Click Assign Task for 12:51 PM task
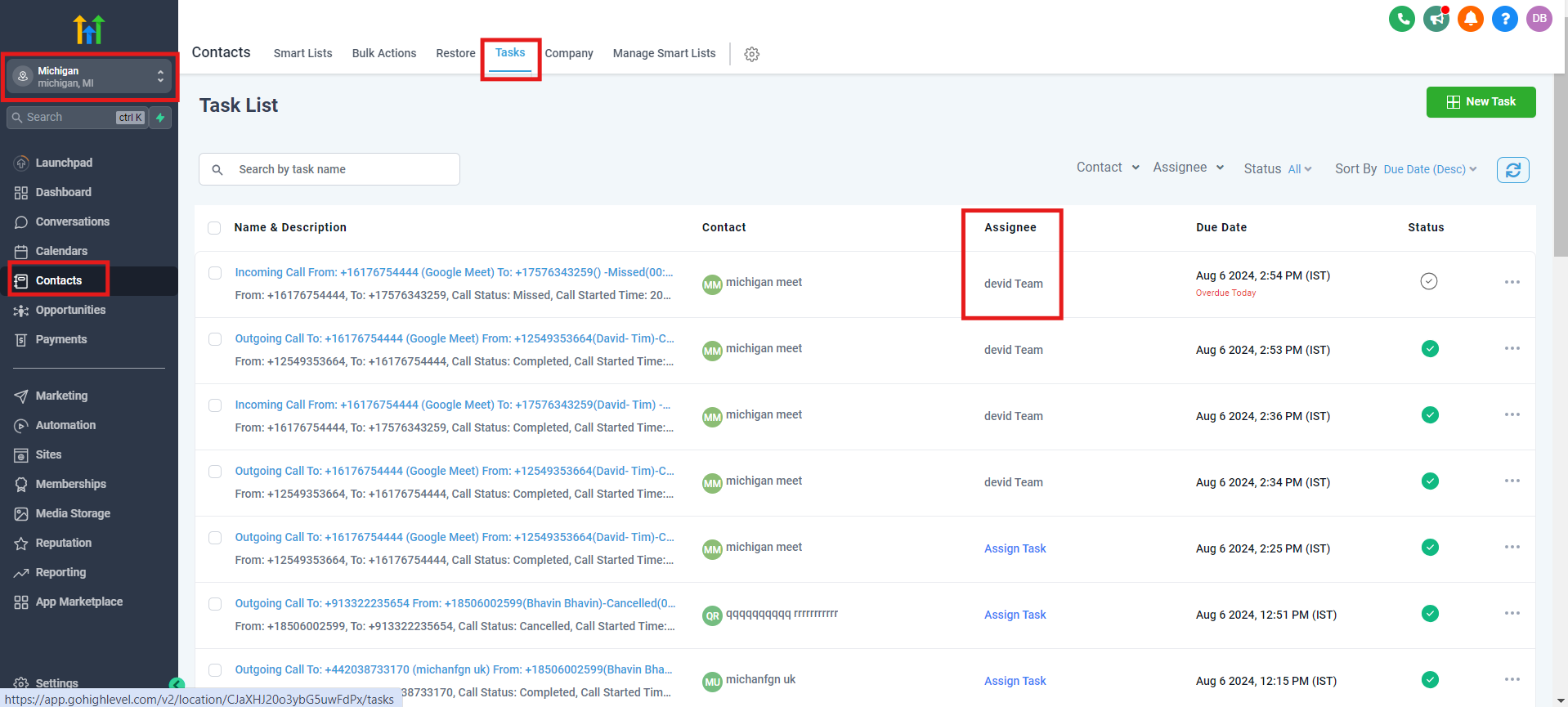 (1015, 615)
